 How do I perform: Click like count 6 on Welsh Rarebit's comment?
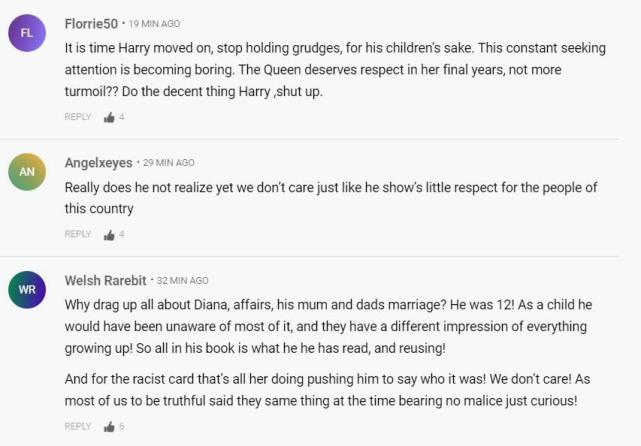[x=121, y=426]
